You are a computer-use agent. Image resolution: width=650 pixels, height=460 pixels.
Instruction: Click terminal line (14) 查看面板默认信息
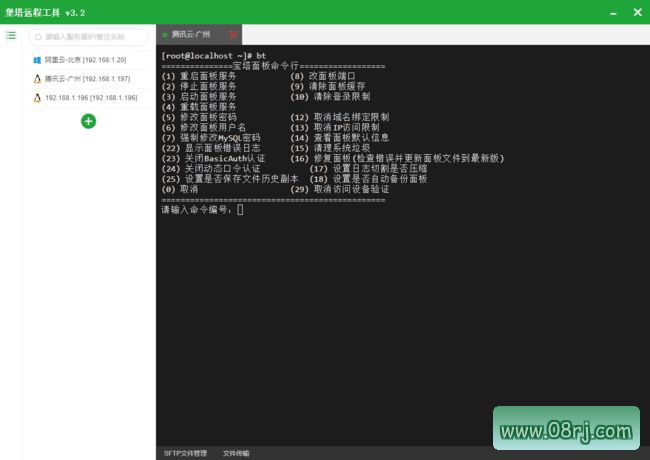pyautogui.click(x=340, y=138)
